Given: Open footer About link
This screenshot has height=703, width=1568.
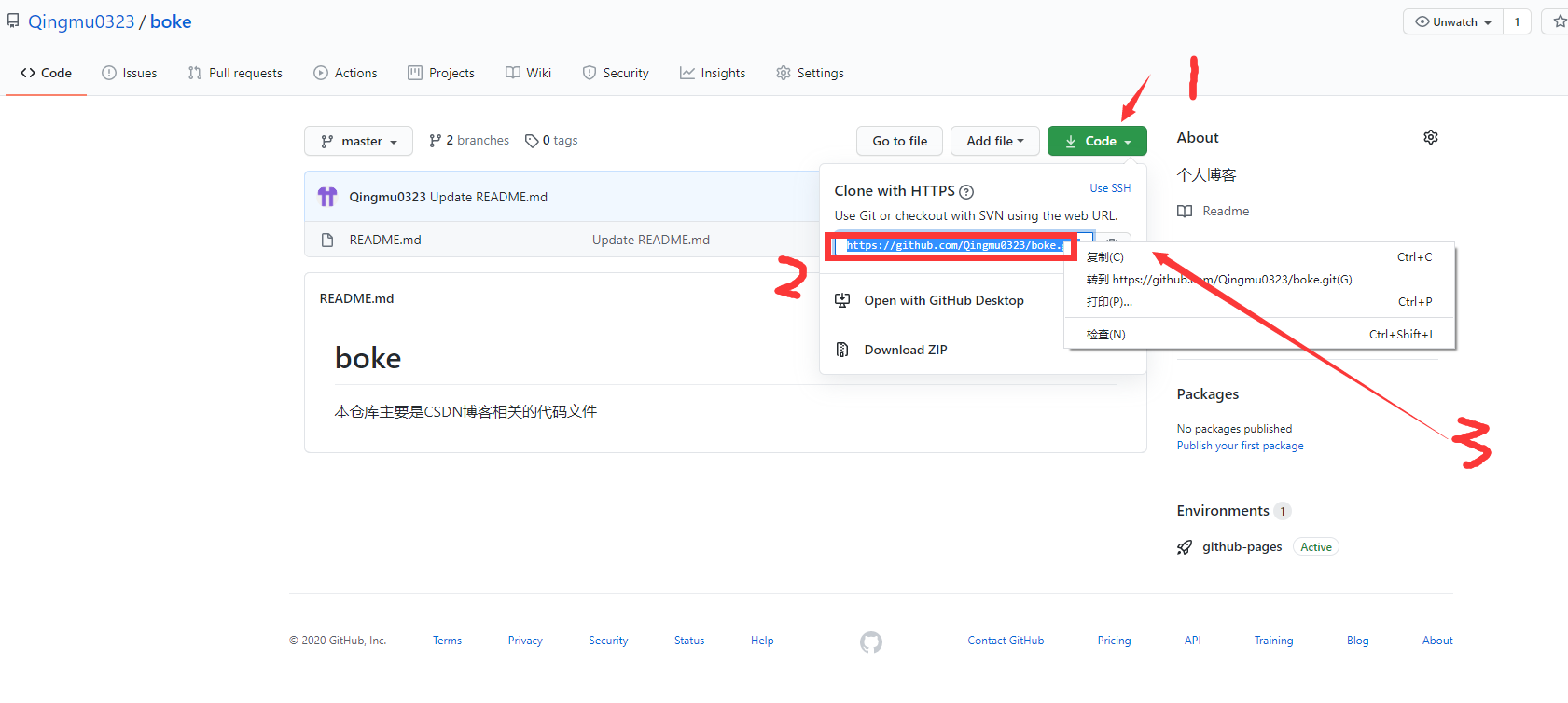Looking at the screenshot, I should (x=1437, y=641).
